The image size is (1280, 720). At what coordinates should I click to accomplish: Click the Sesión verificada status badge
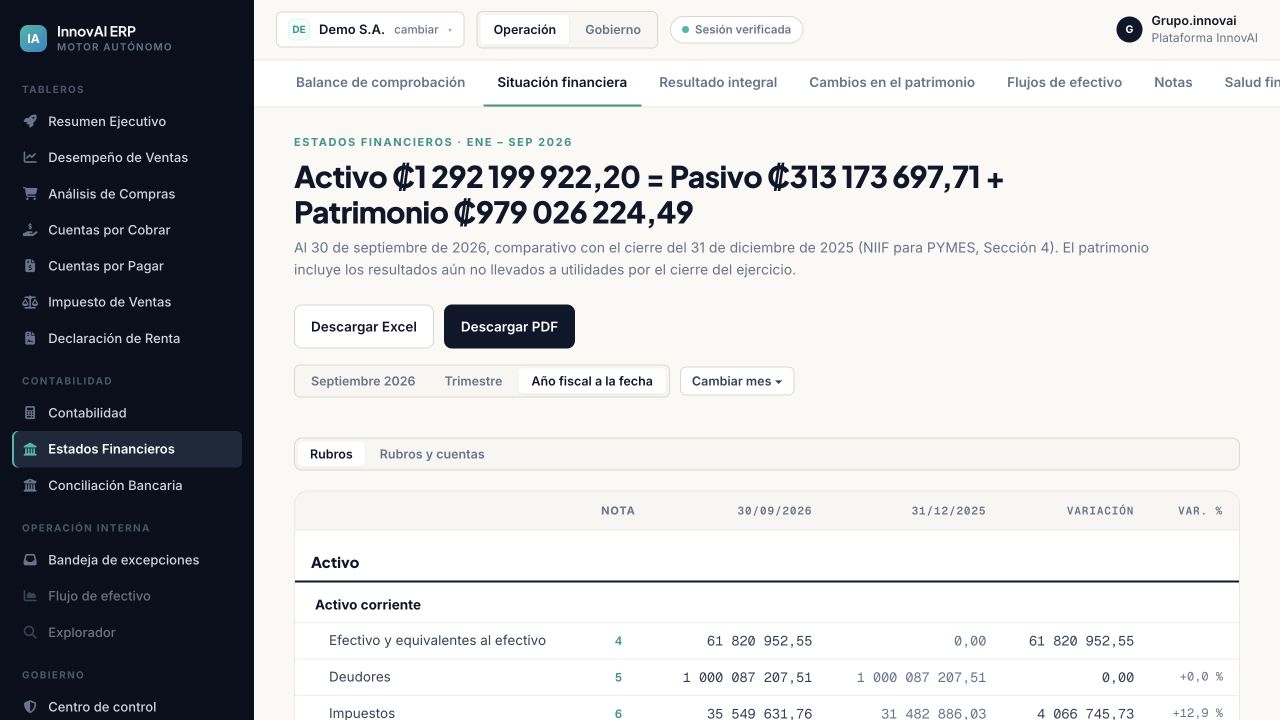[736, 30]
